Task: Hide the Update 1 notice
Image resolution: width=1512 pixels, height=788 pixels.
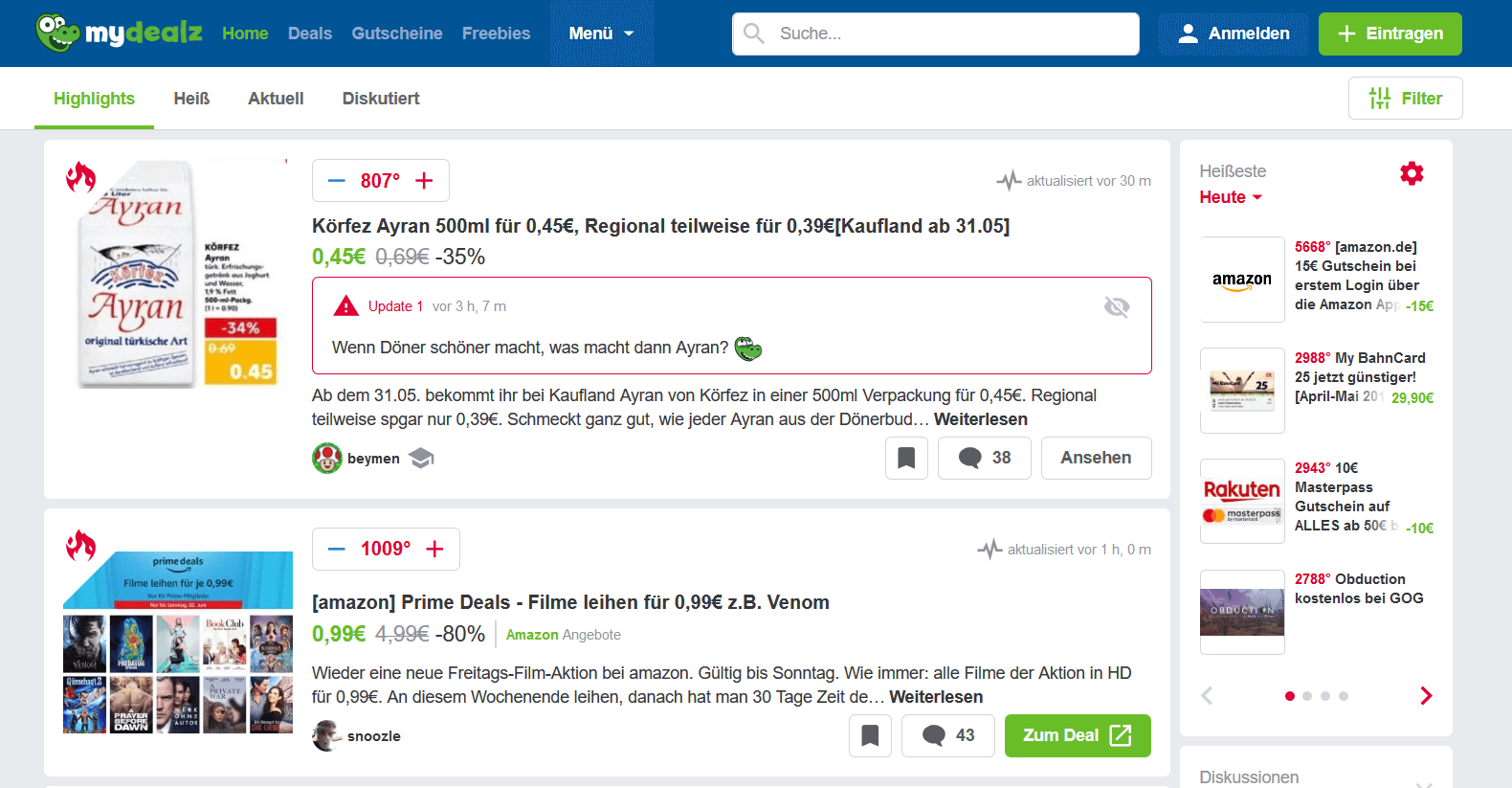Action: coord(1116,306)
